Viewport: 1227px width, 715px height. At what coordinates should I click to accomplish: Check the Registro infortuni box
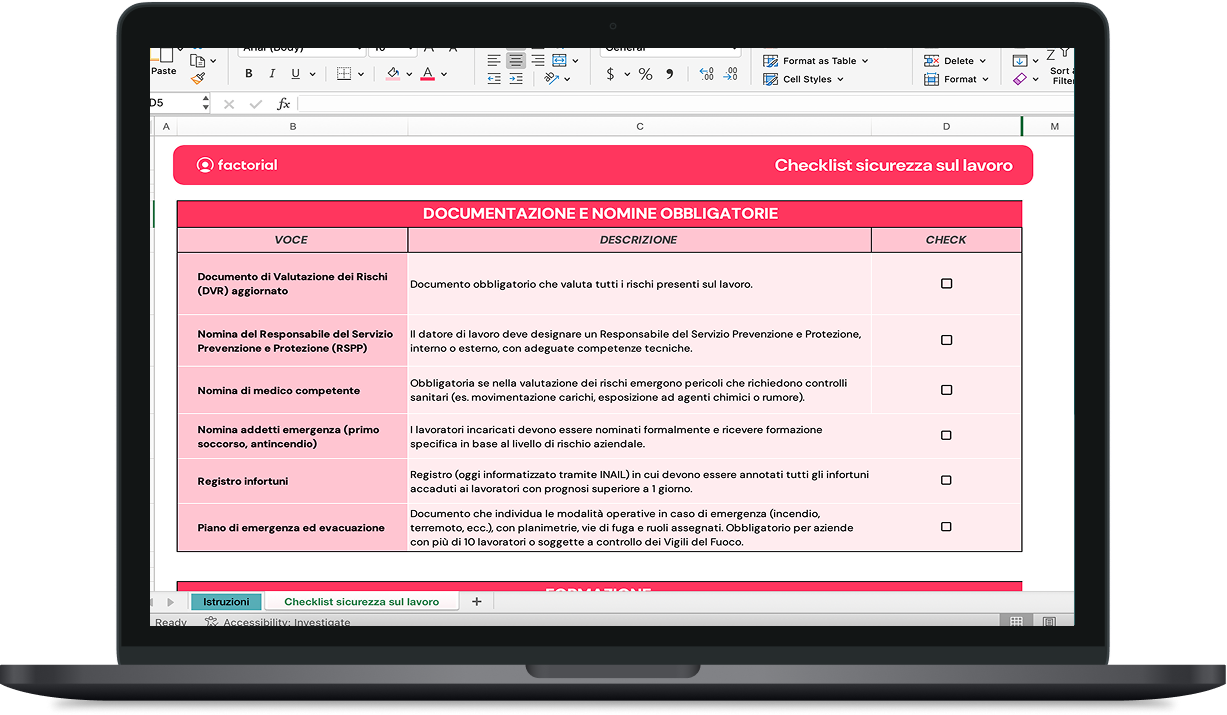[x=947, y=481]
